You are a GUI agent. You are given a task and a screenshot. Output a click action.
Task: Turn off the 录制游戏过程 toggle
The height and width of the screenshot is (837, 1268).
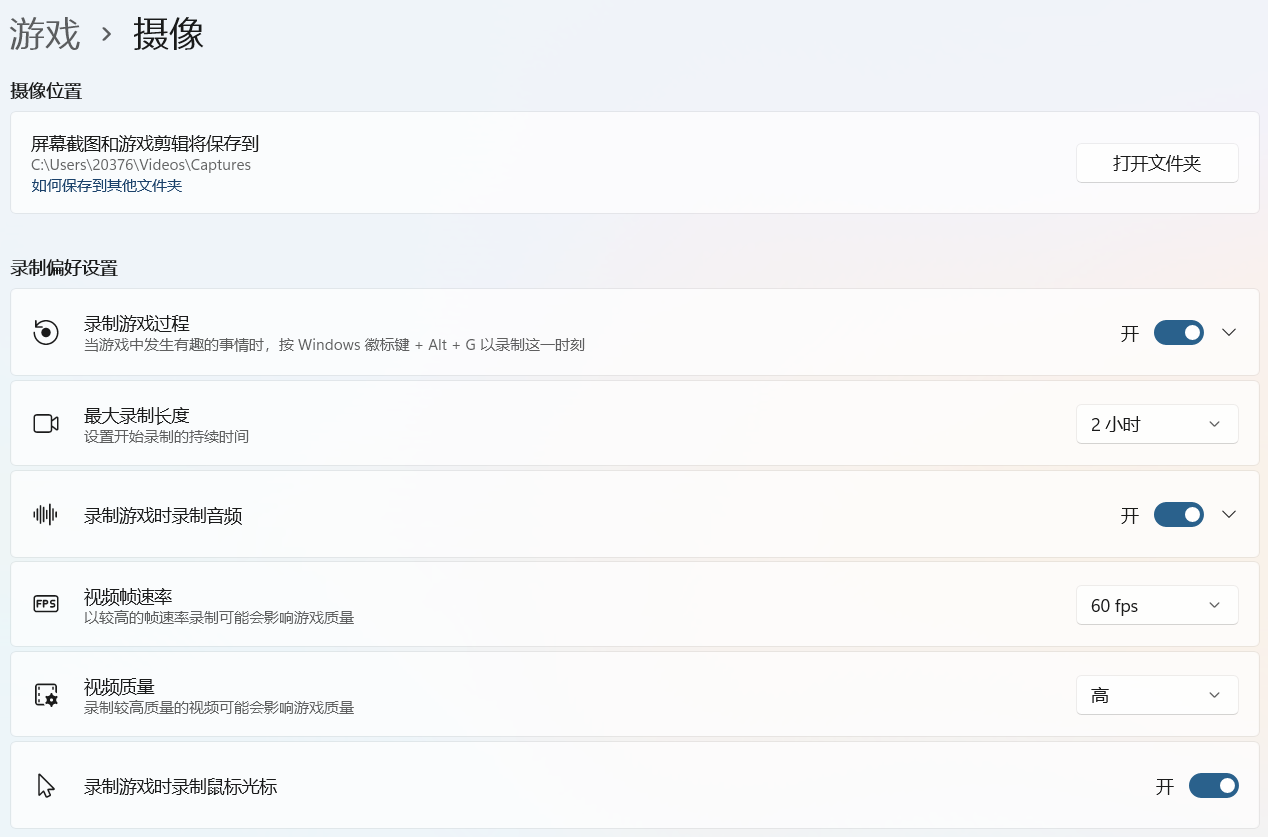click(1179, 333)
